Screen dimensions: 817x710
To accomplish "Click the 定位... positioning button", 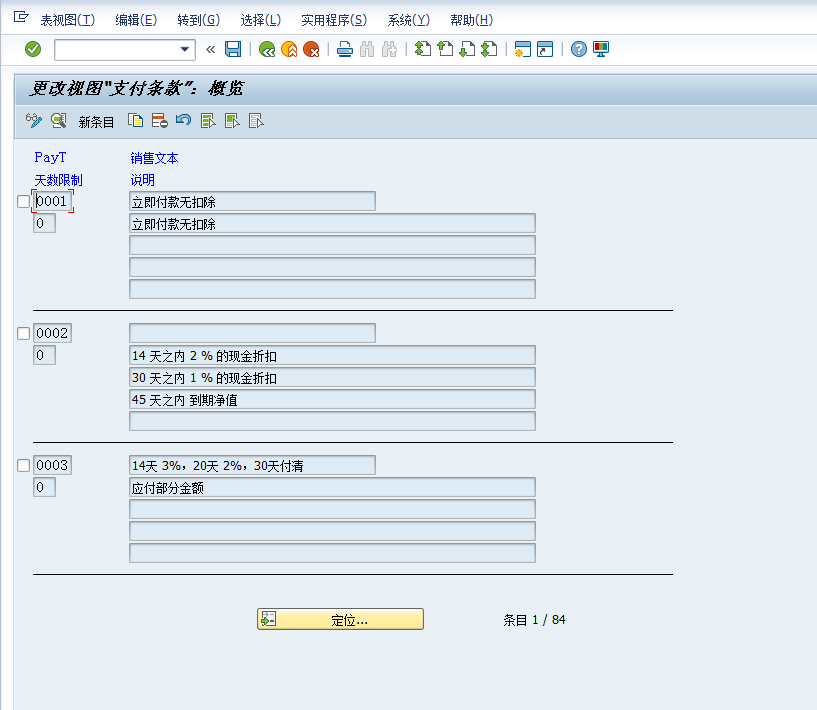I will point(340,618).
